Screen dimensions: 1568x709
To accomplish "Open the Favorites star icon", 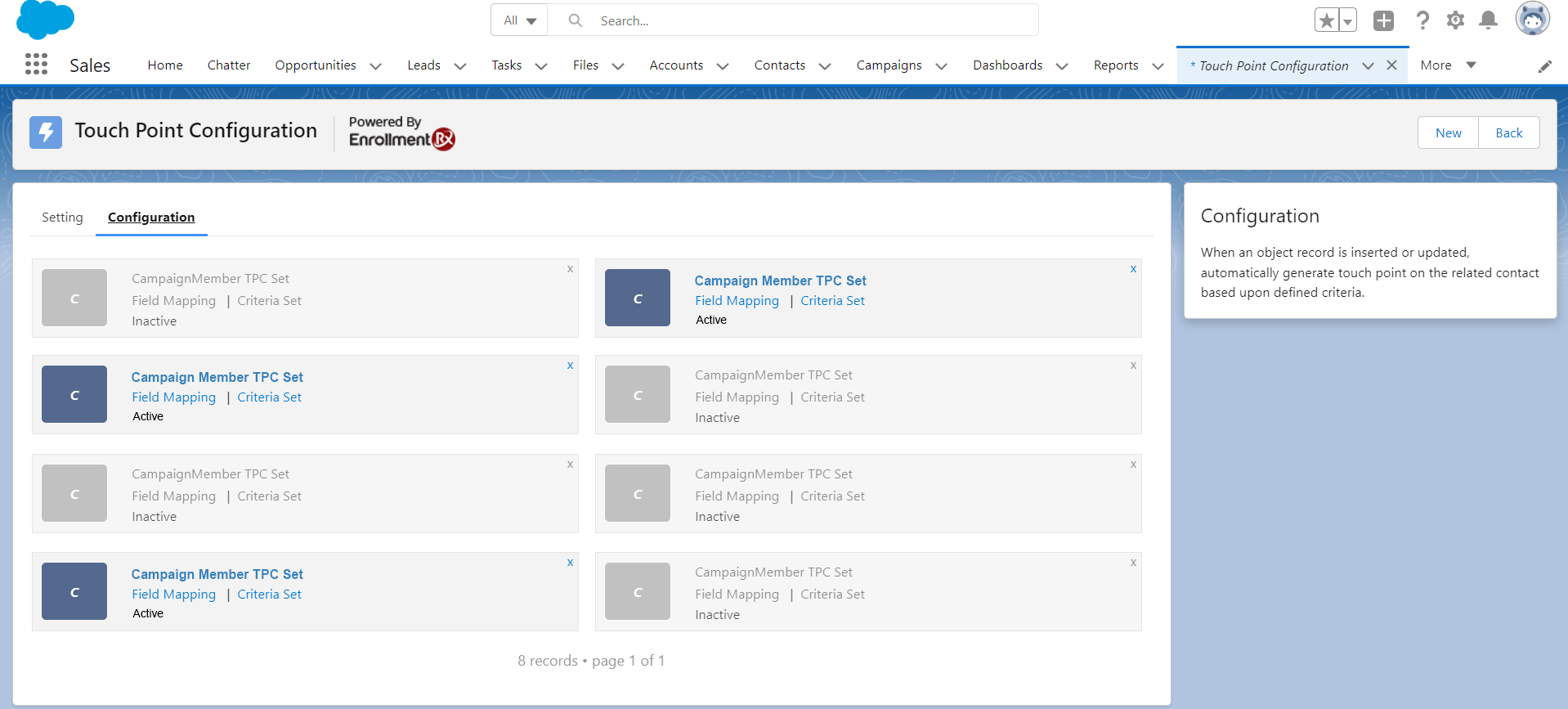I will [1326, 20].
